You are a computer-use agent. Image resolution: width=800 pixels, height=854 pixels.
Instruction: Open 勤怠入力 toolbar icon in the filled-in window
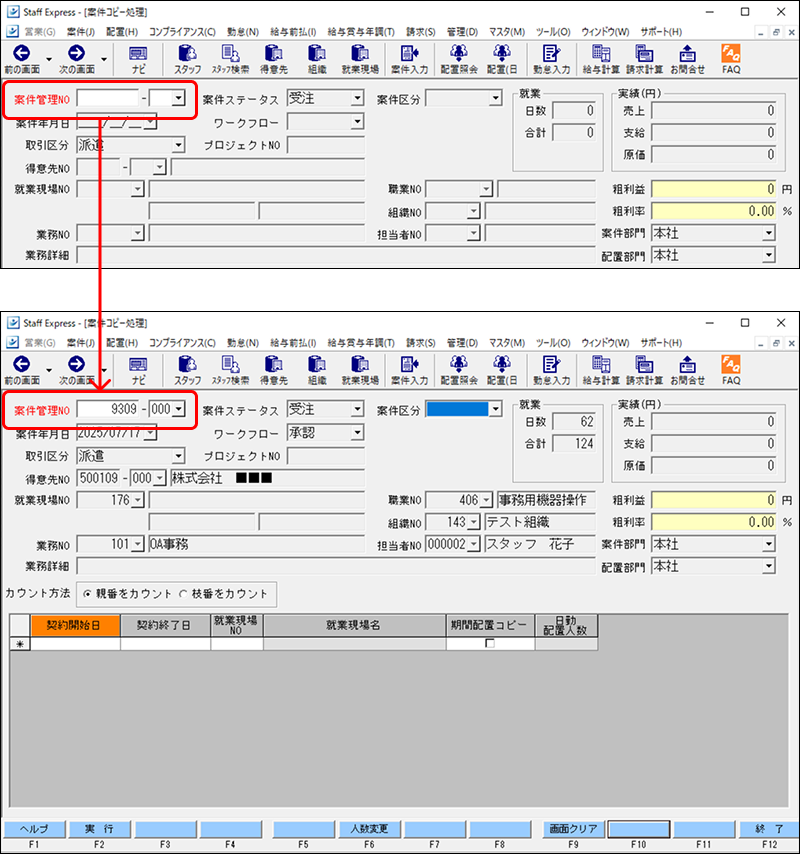click(551, 364)
